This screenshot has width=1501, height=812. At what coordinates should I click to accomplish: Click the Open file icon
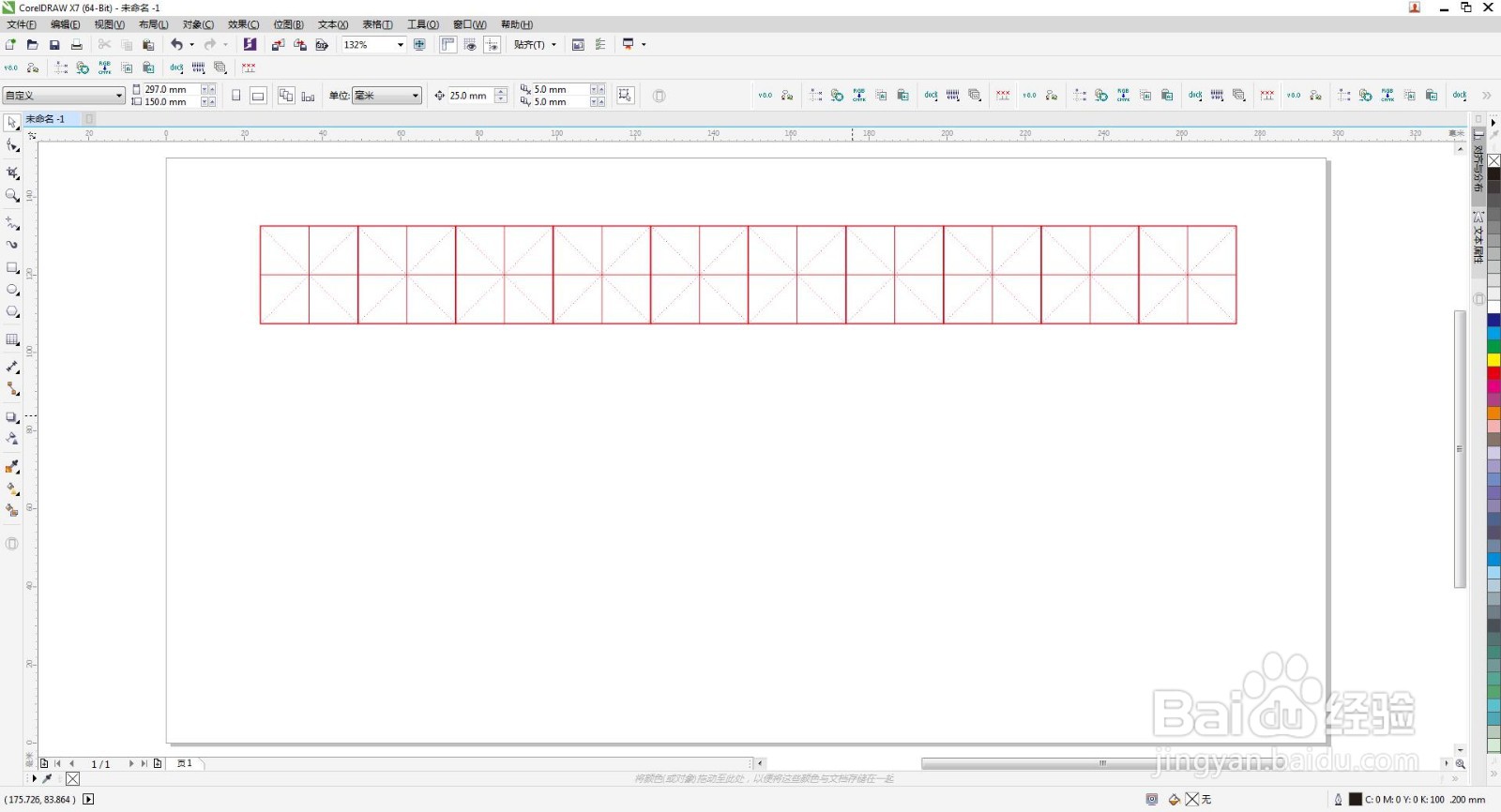click(x=32, y=44)
